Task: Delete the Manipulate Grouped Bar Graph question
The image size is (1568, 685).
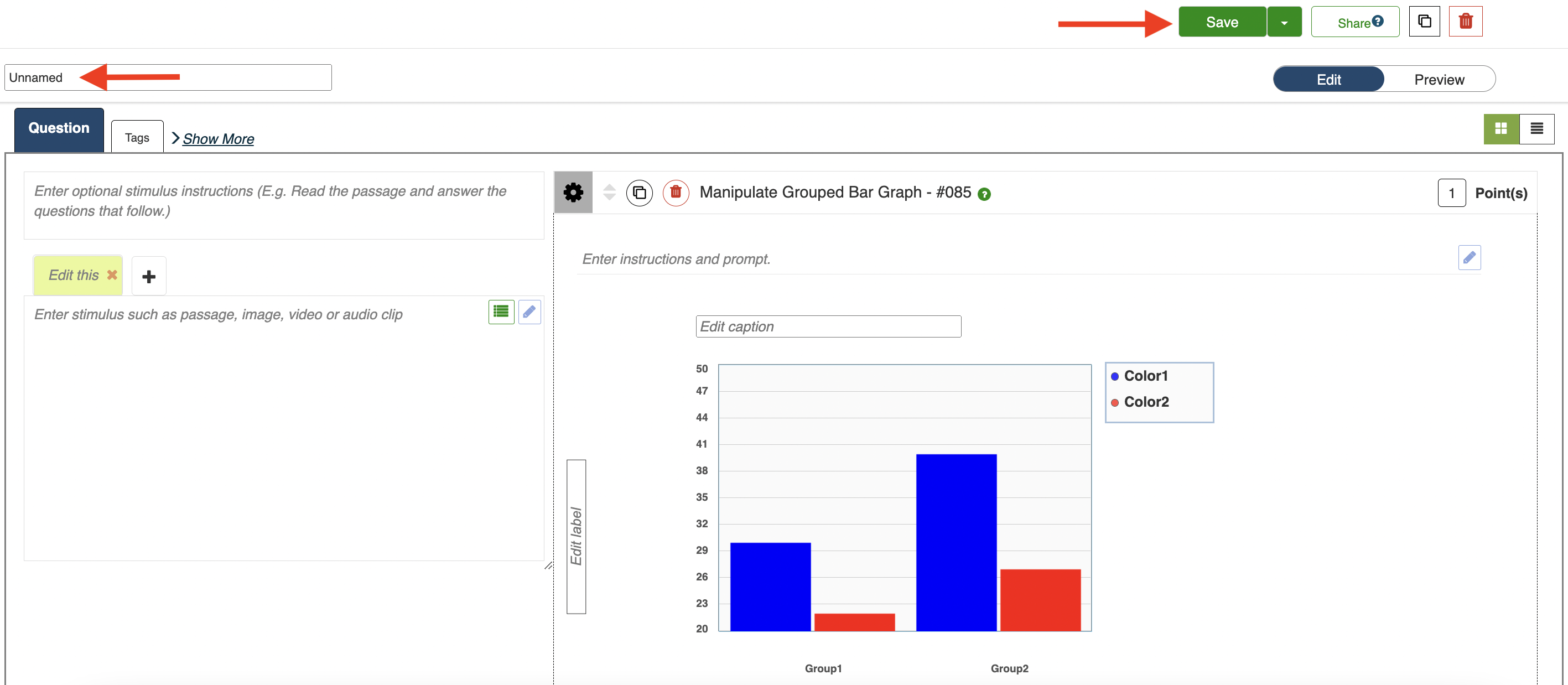Action: 676,193
